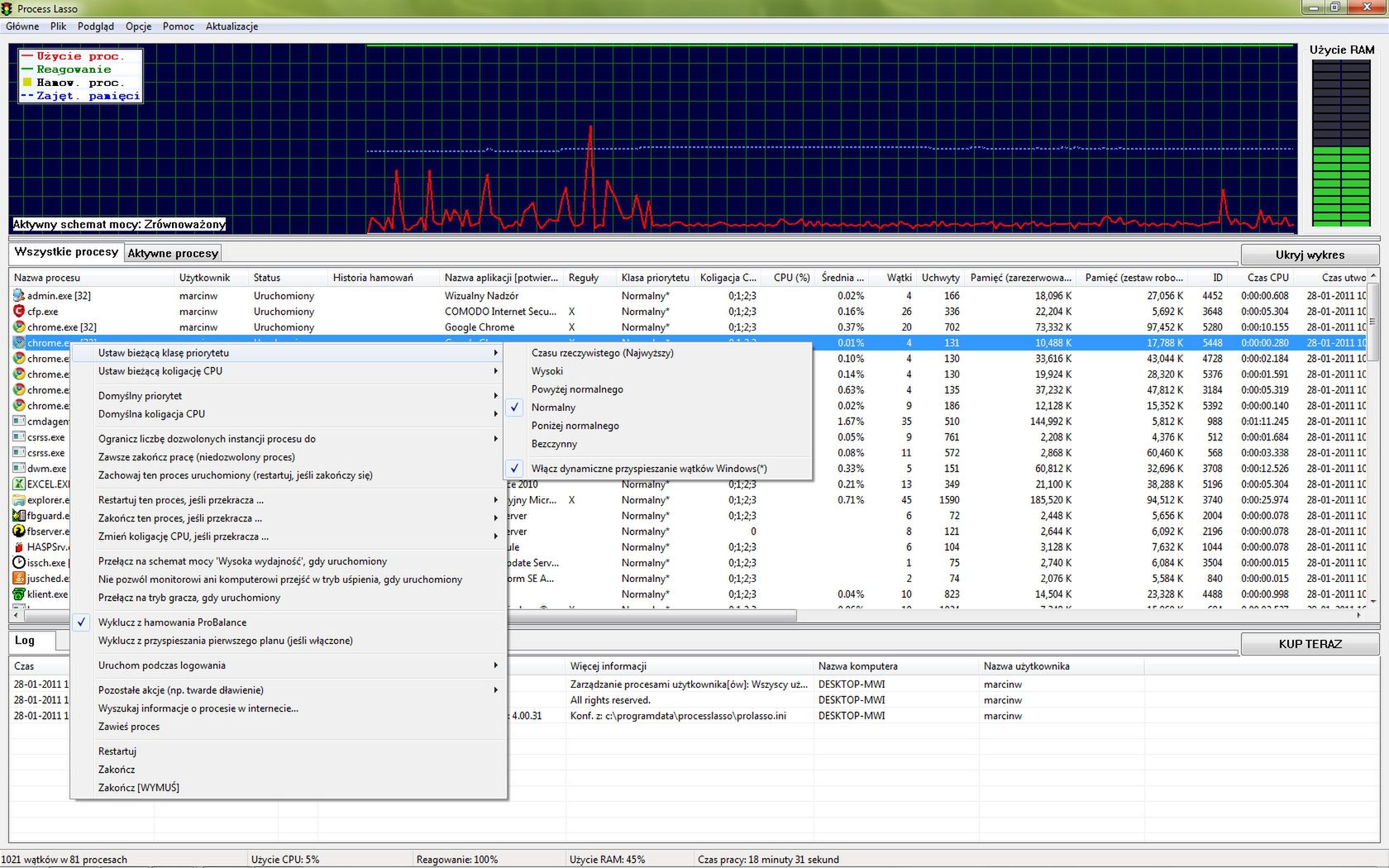Image resolution: width=1389 pixels, height=868 pixels.
Task: Choose 'Zakończ [WYMUŚ]' in context menu
Action: pyautogui.click(x=289, y=788)
